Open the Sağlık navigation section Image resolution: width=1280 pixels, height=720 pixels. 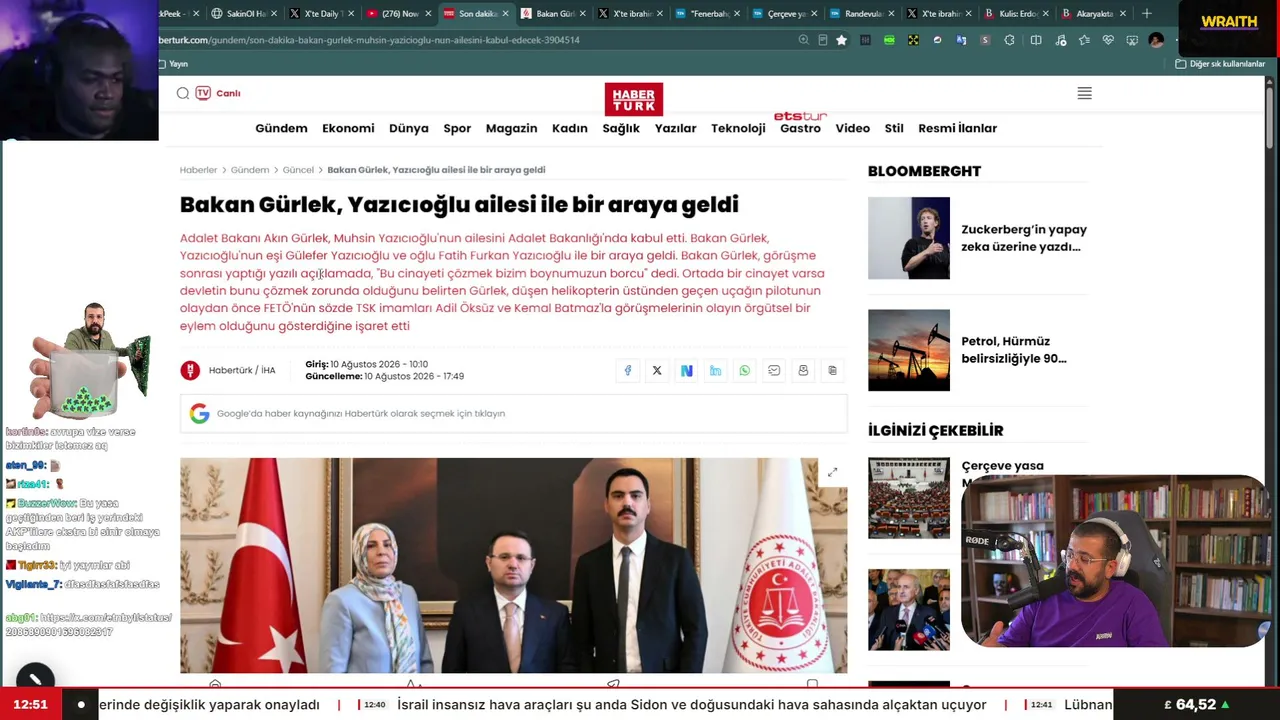(x=621, y=128)
